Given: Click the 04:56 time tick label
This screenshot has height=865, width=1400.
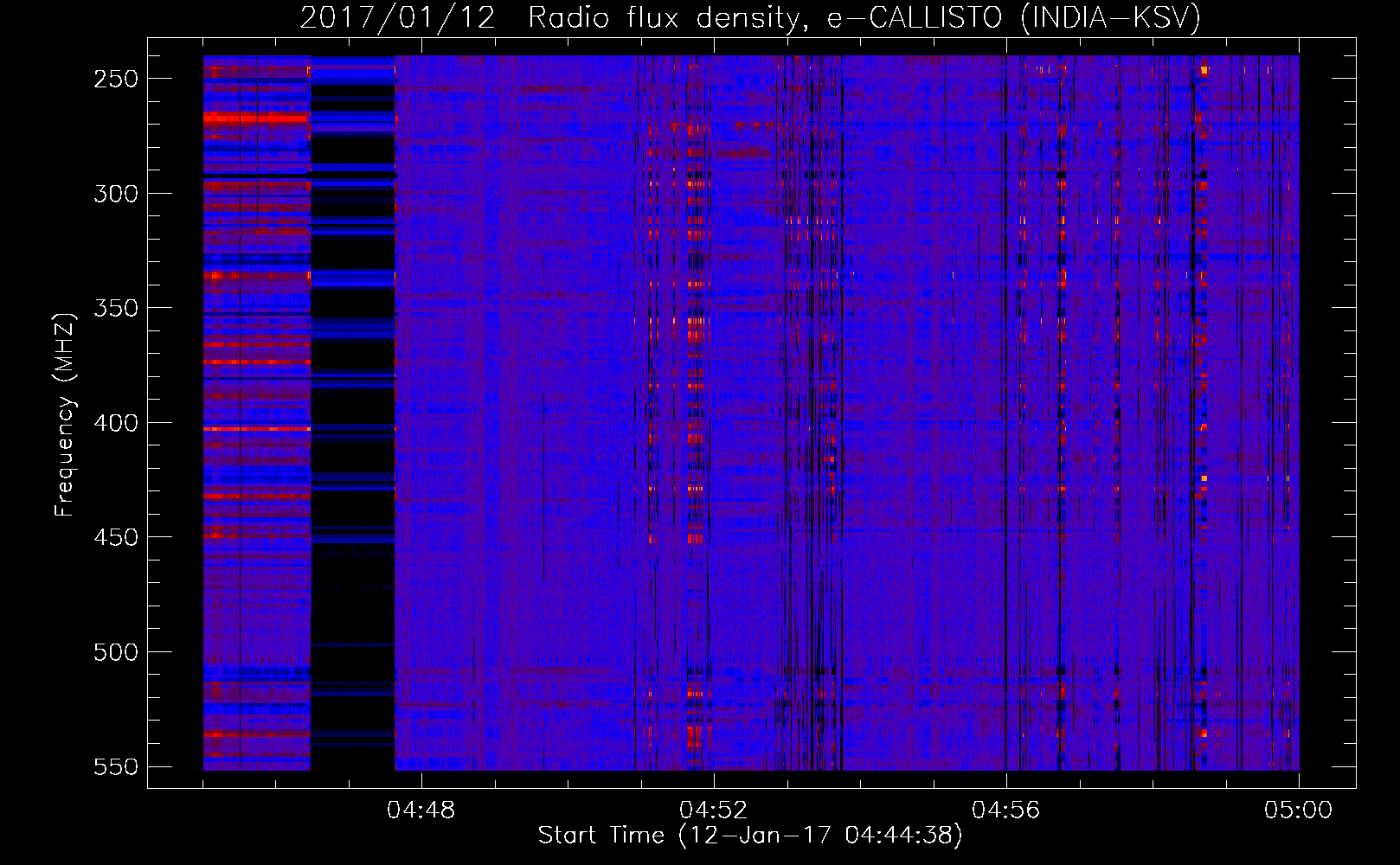Looking at the screenshot, I should [1005, 811].
